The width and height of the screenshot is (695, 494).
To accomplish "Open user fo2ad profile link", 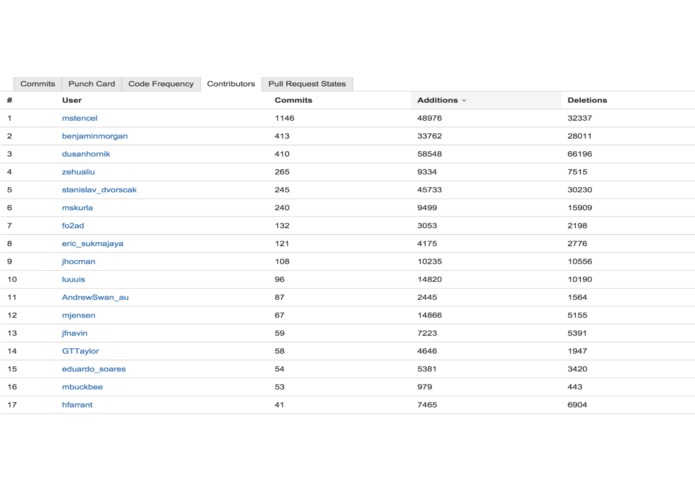I will [x=73, y=226].
